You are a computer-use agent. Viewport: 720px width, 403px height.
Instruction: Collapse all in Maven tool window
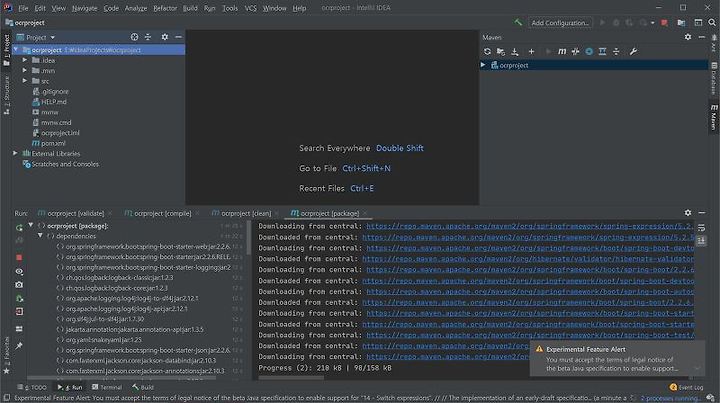pos(616,51)
